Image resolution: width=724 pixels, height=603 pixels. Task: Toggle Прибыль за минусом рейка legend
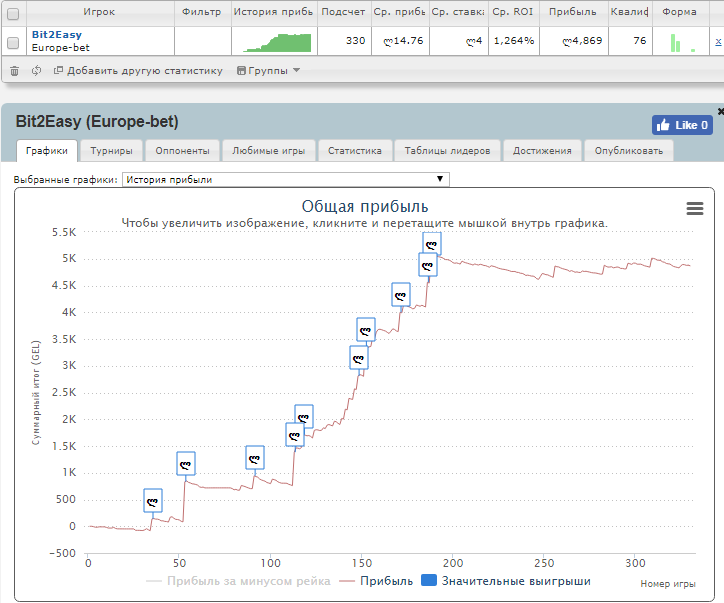[238, 581]
